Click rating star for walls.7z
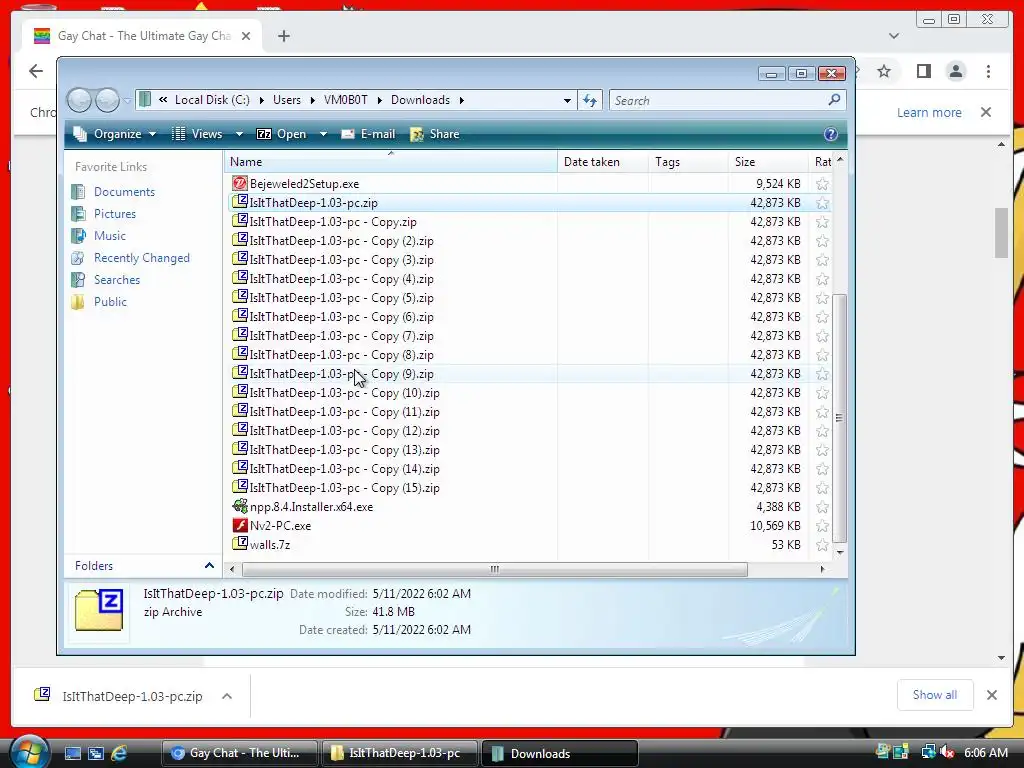1024x768 pixels. [x=822, y=545]
